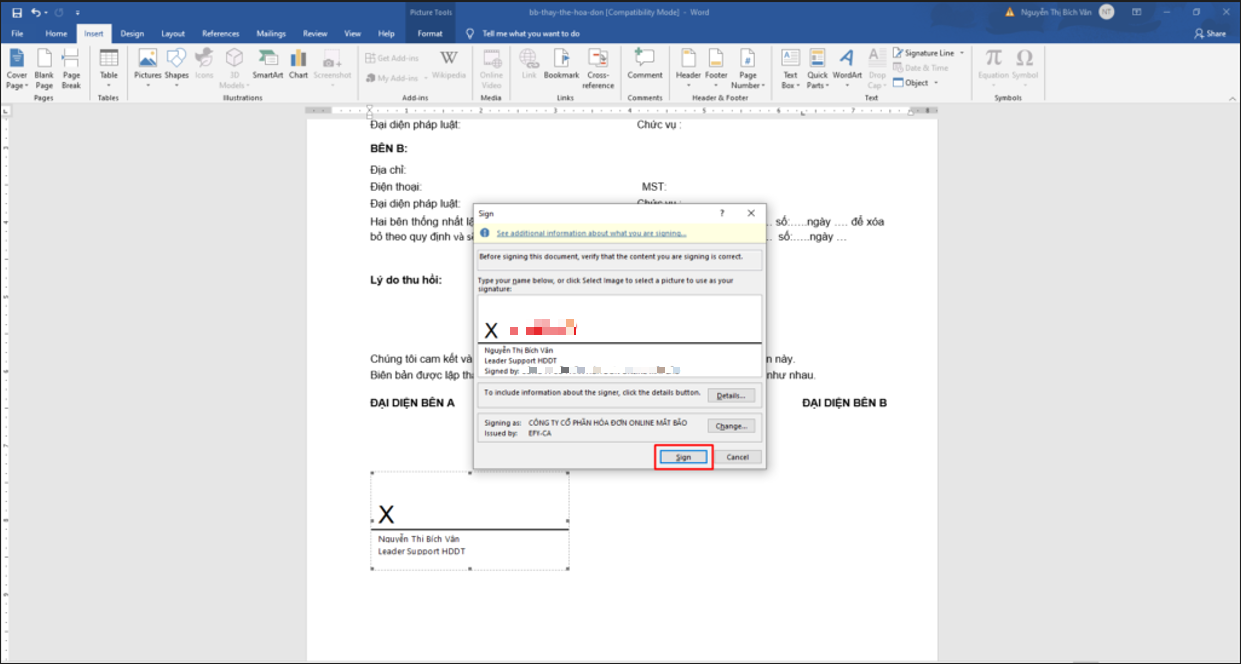Expand the Signature Line dropdown arrow

click(x=962, y=53)
